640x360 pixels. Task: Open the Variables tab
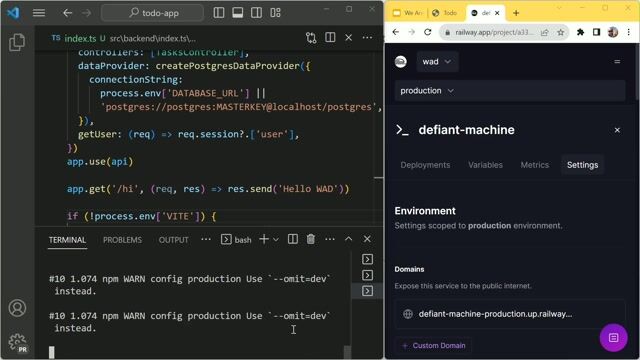485,165
